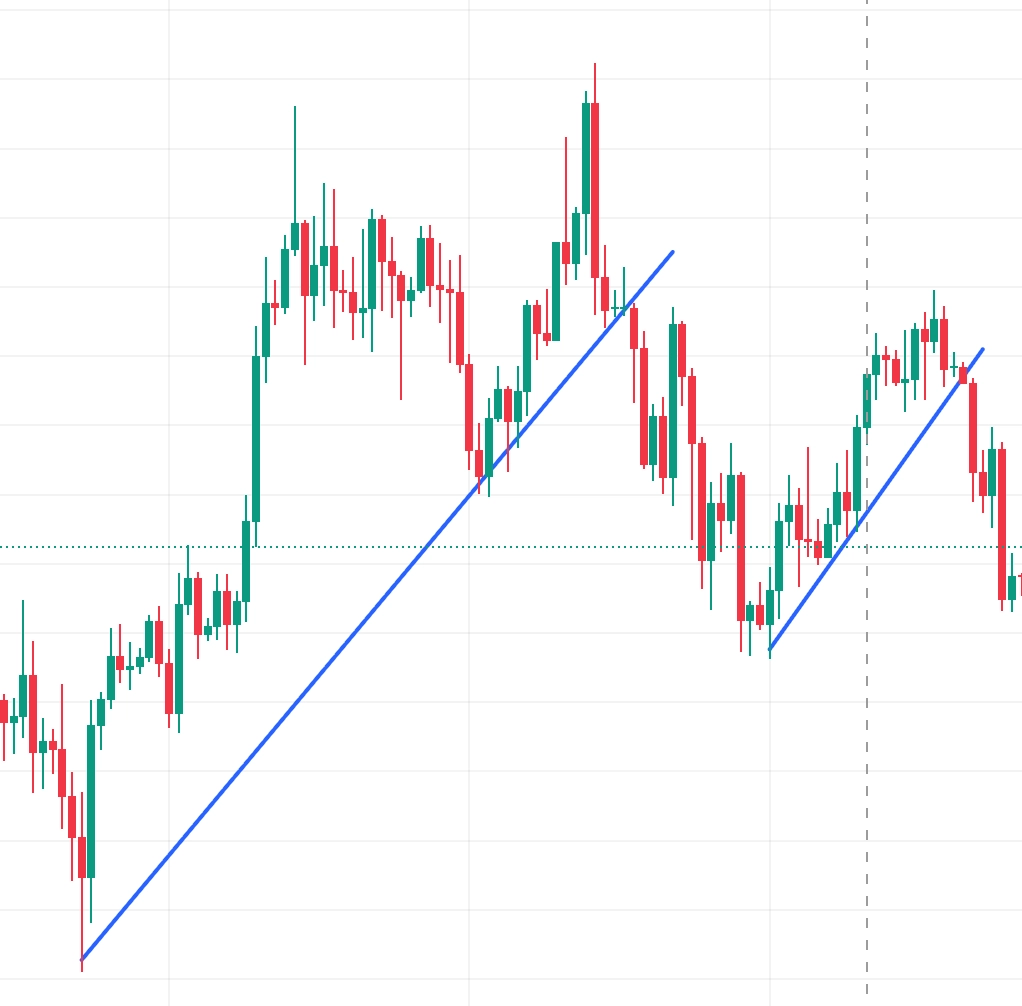
Task: Click the tall red candle at chart peak
Action: click(x=595, y=190)
